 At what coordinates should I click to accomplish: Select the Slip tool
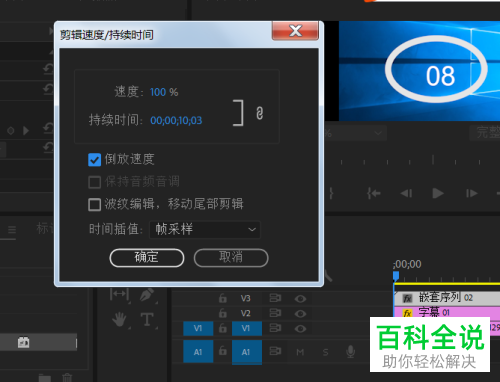click(x=119, y=294)
